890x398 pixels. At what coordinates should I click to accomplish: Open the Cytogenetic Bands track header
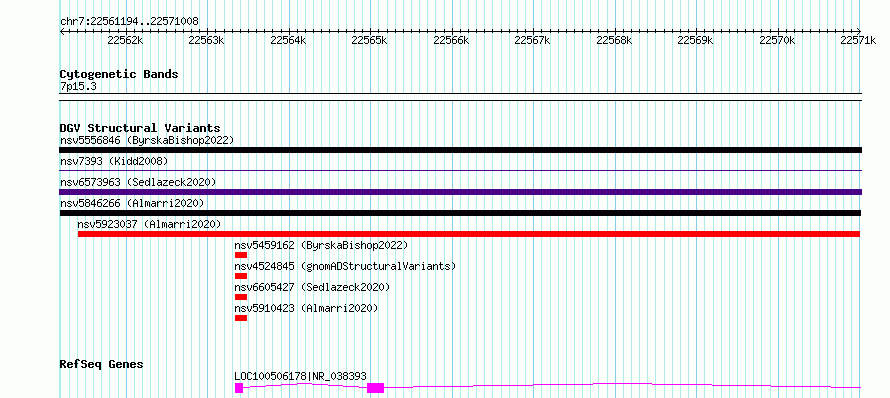(119, 74)
